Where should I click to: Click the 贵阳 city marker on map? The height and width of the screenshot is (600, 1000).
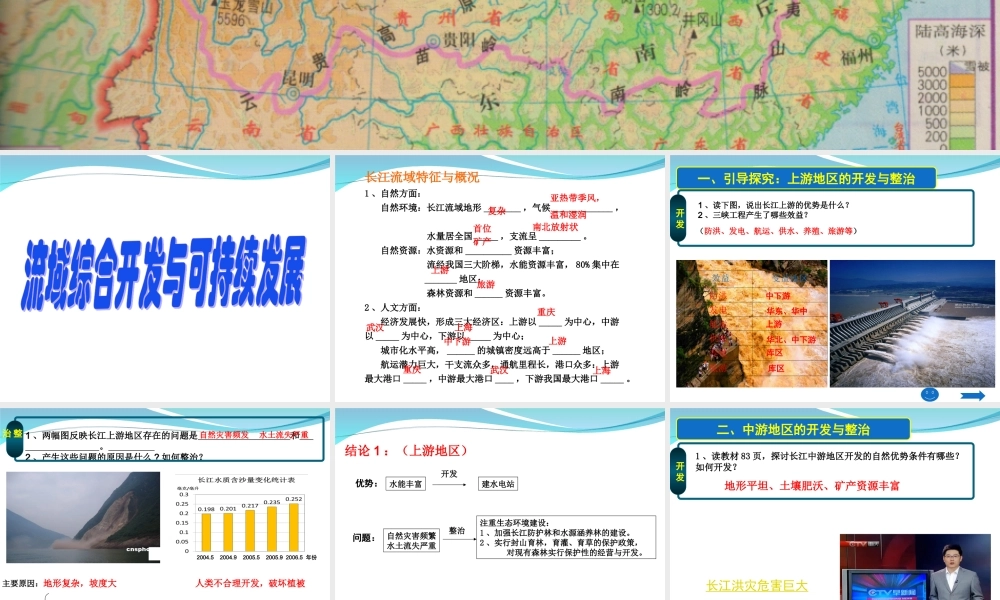click(x=434, y=41)
